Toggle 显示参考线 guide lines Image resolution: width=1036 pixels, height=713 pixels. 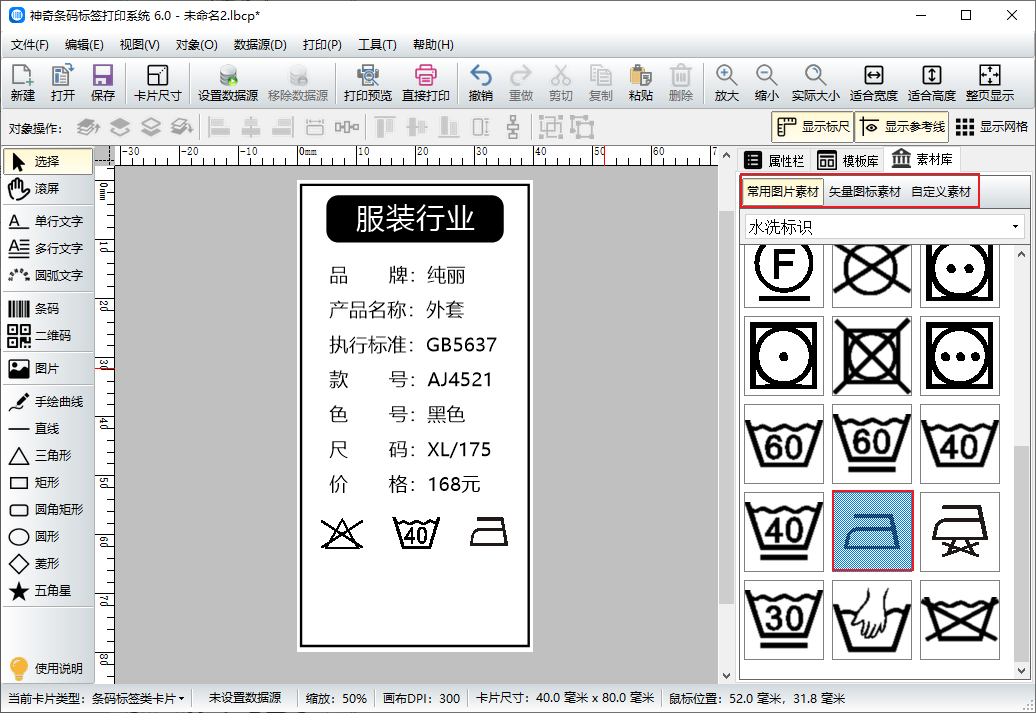point(902,127)
